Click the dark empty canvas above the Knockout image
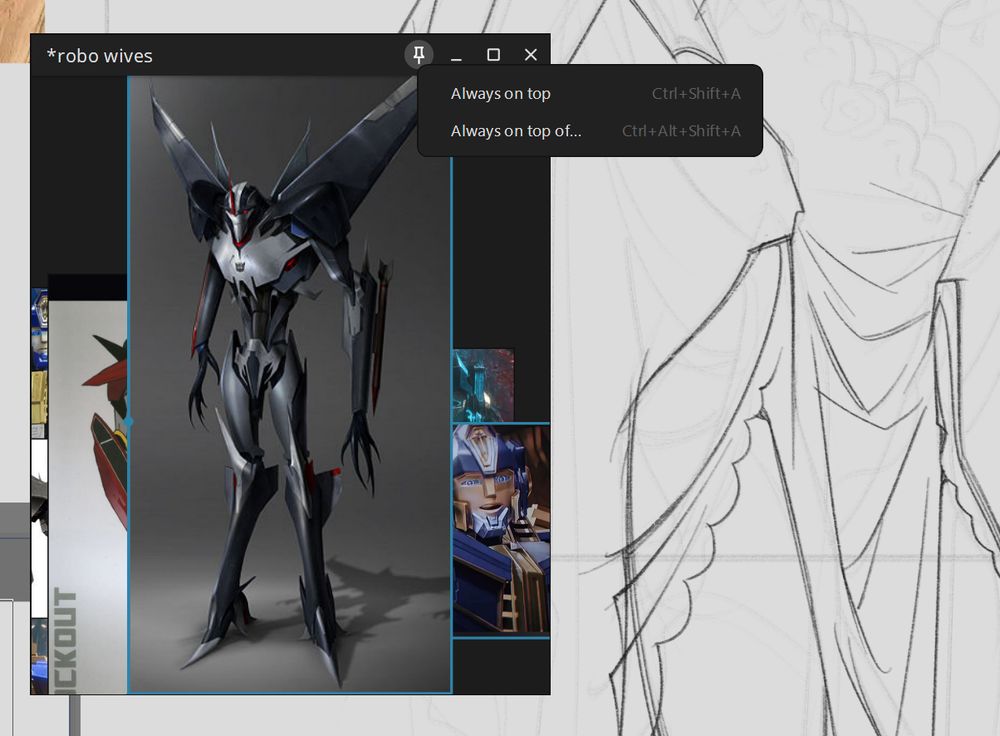This screenshot has height=736, width=1000. [x=80, y=170]
